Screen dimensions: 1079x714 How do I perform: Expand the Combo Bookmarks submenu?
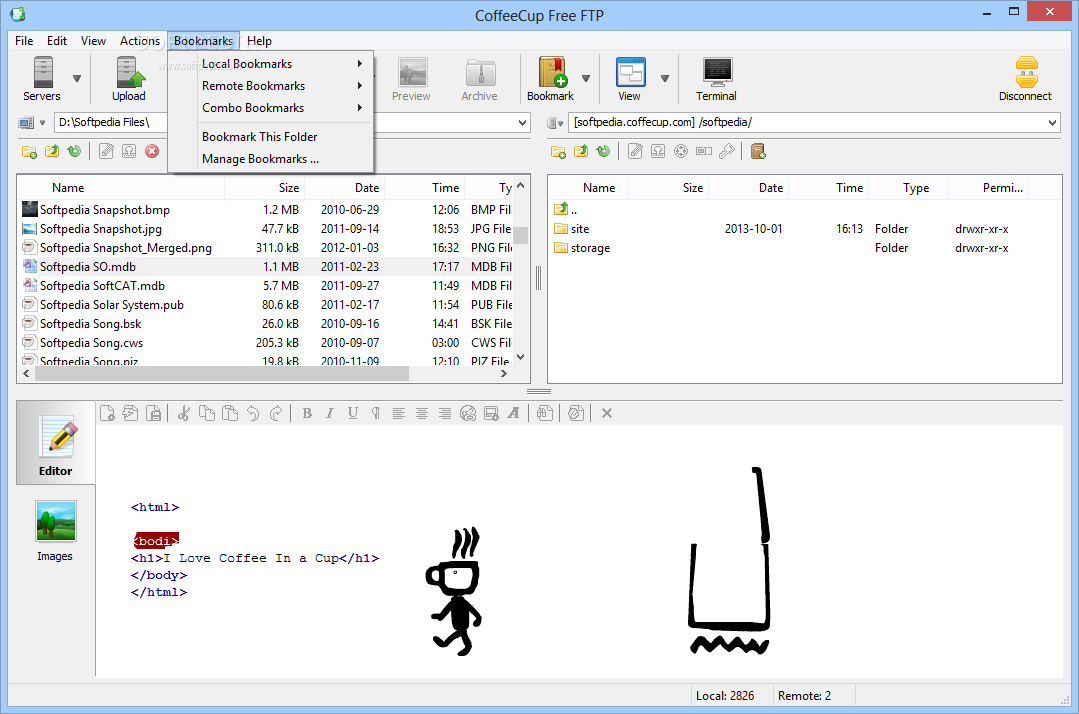pos(270,108)
